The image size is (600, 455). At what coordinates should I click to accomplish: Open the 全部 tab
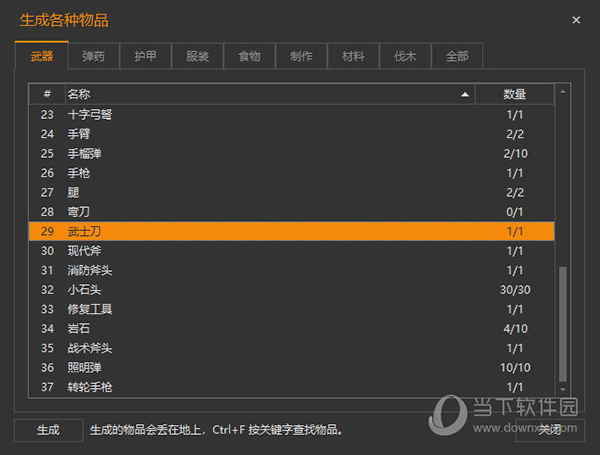click(457, 56)
